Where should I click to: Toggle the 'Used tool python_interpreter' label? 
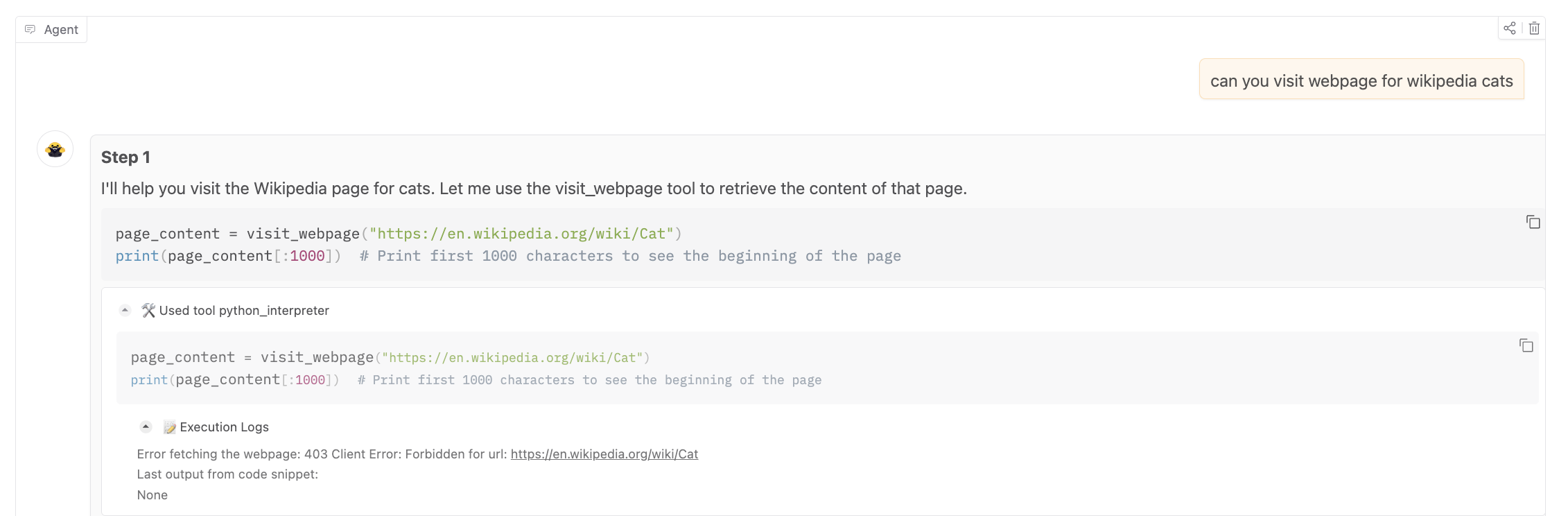(244, 311)
